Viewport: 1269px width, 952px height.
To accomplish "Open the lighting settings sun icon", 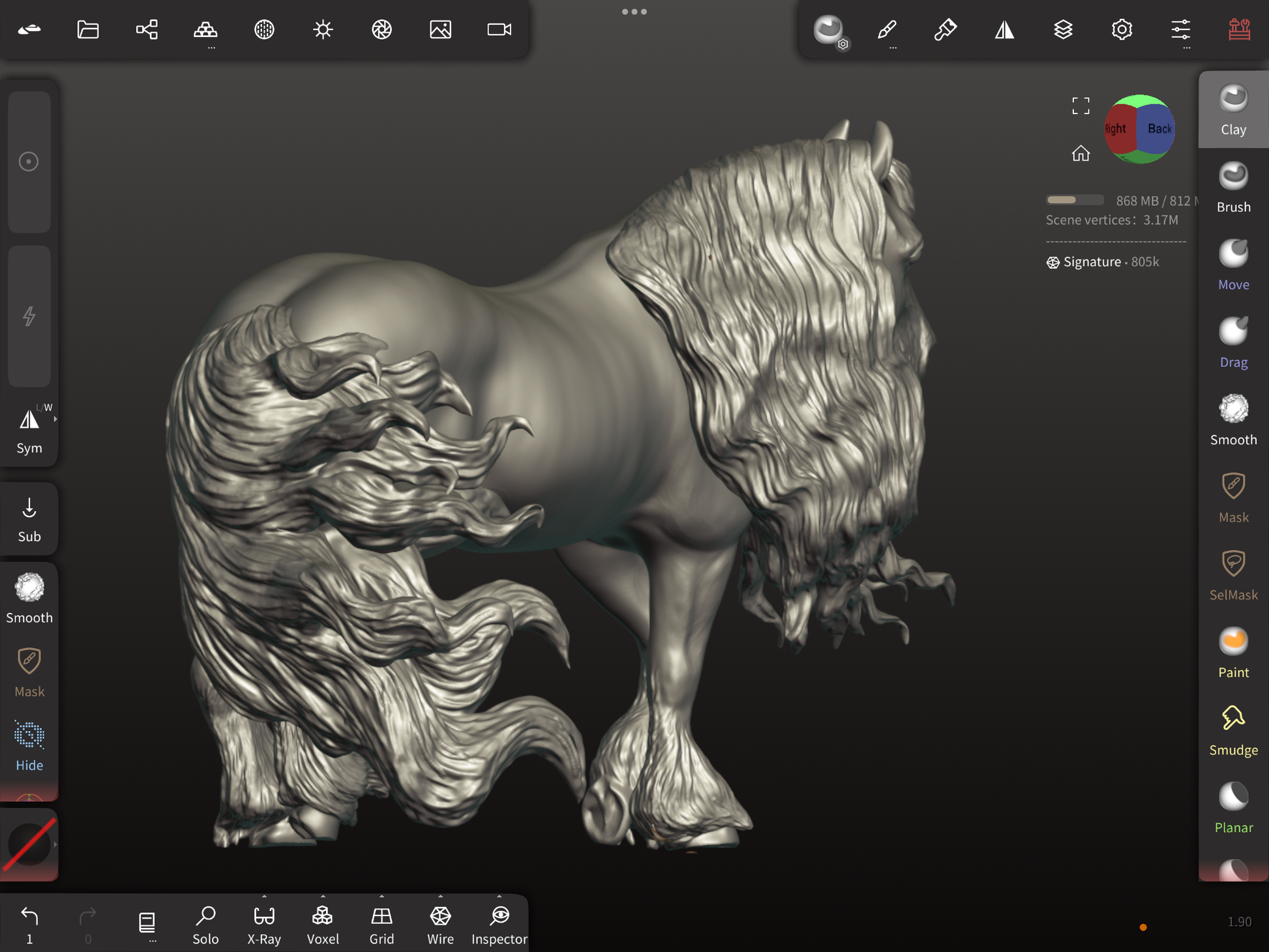I will click(323, 29).
